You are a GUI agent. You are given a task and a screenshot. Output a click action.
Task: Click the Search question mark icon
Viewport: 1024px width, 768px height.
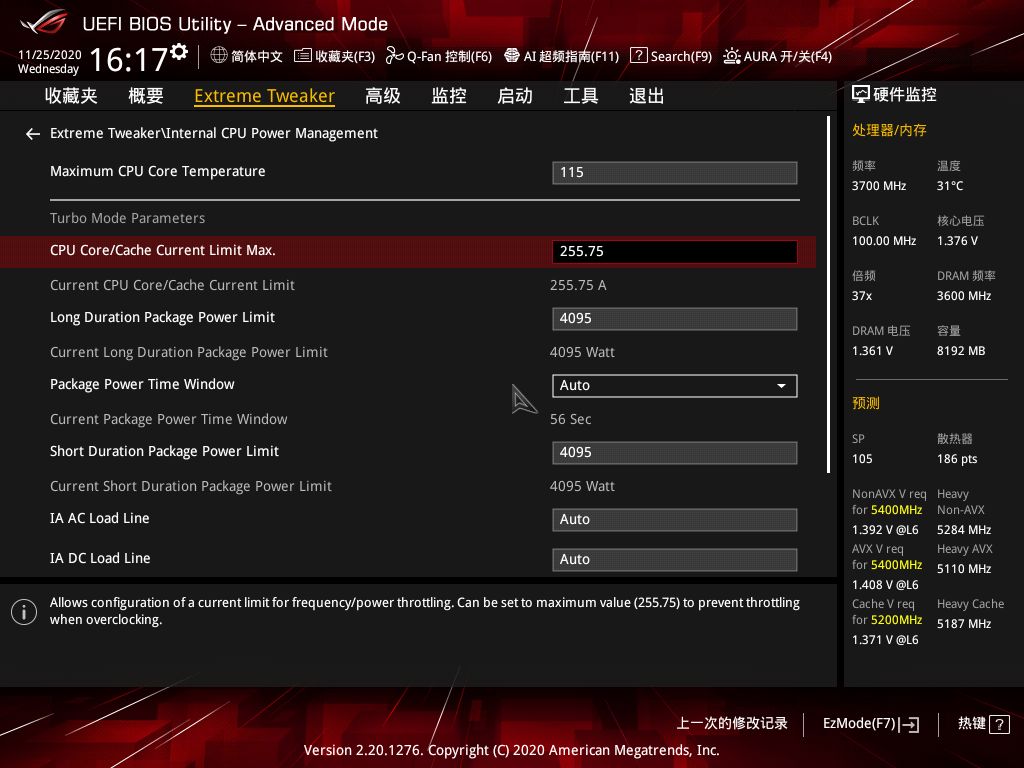tap(638, 56)
